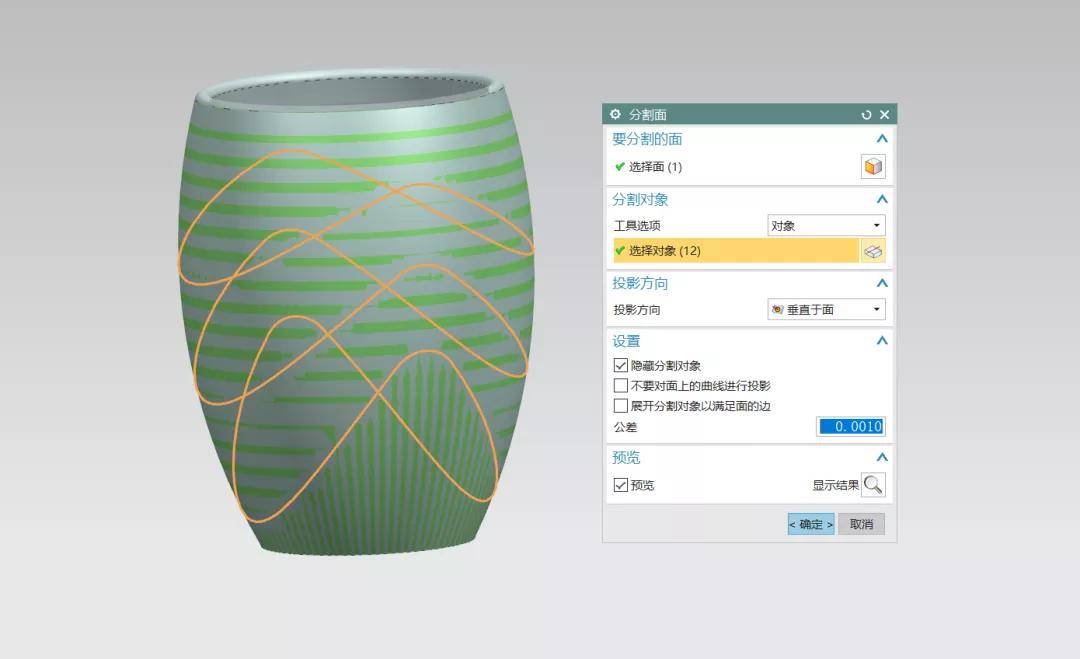
Task: Click the 公差 tolerance input field
Action: (850, 427)
